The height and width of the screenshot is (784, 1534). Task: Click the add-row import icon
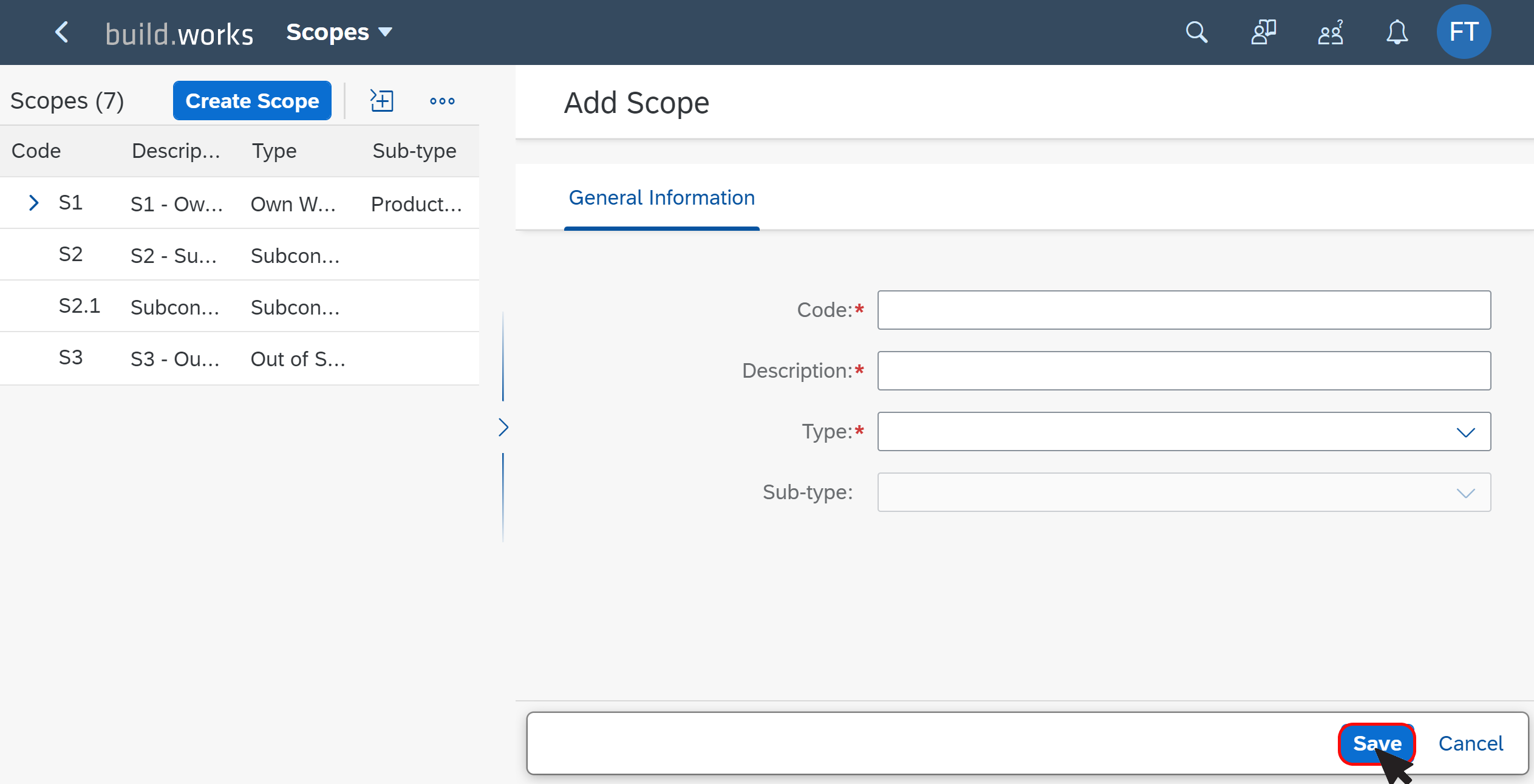(x=382, y=100)
